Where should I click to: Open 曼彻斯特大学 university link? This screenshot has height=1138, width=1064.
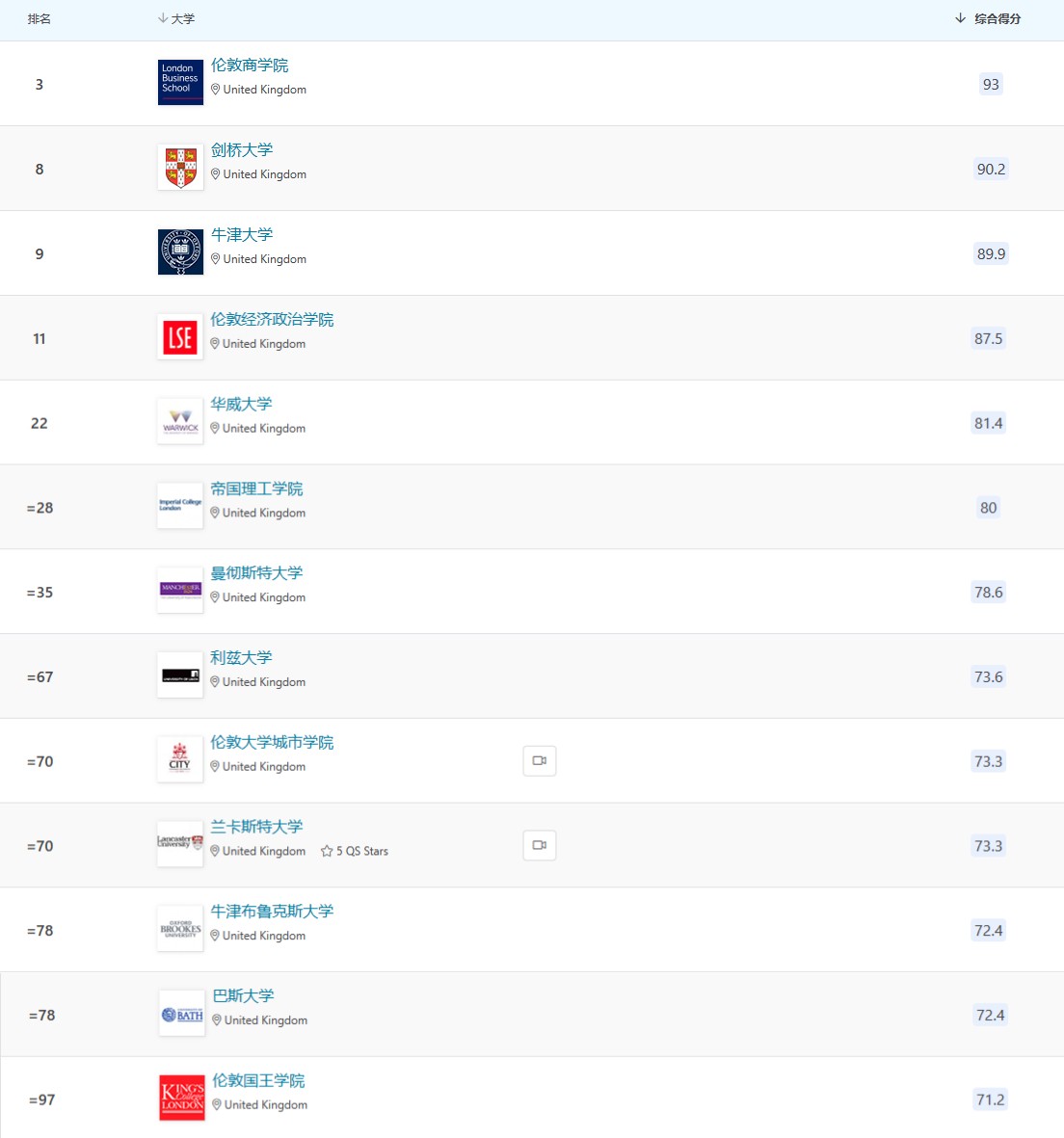(256, 573)
